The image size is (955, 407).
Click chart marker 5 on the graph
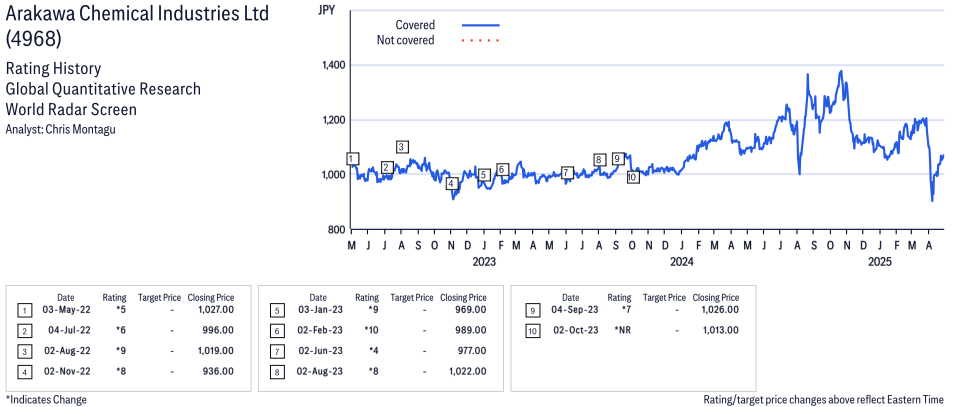point(484,175)
